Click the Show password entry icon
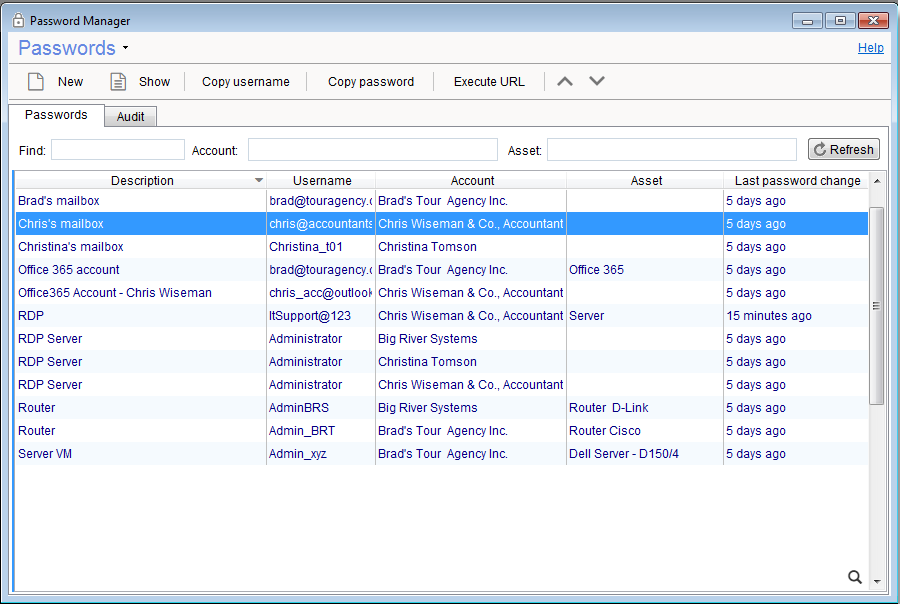 click(118, 82)
